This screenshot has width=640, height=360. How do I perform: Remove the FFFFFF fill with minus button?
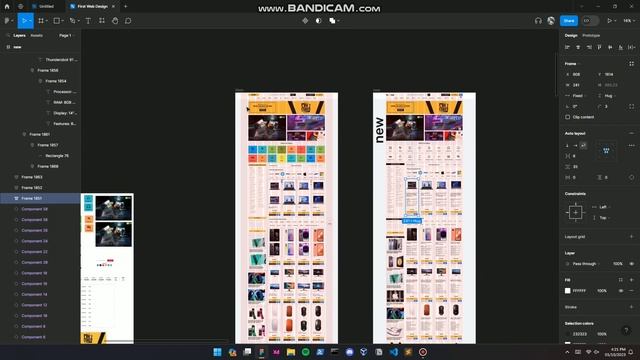point(631,291)
